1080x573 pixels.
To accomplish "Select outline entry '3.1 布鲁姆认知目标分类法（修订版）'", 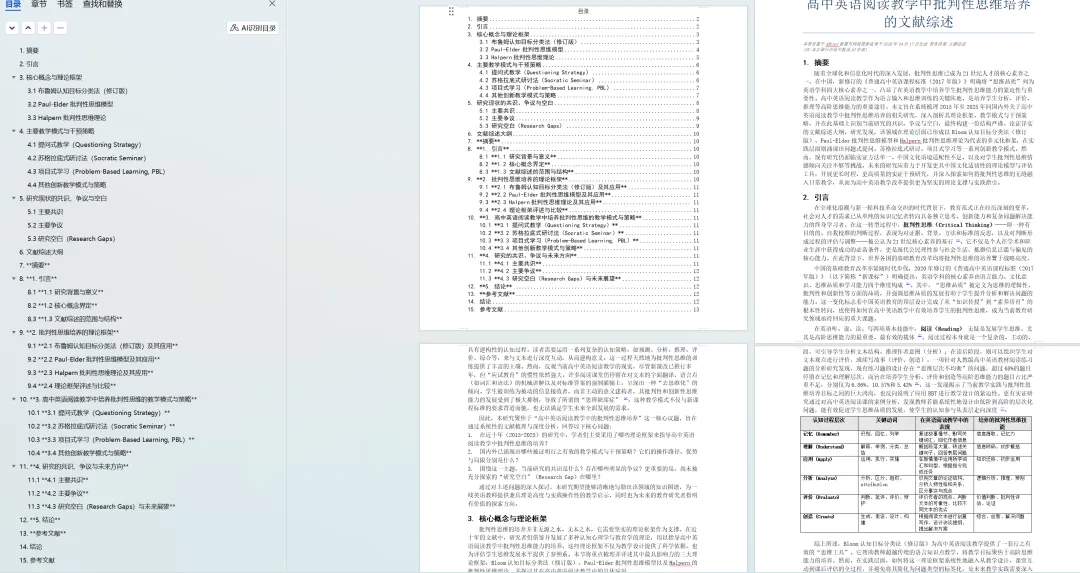I will (x=77, y=91).
